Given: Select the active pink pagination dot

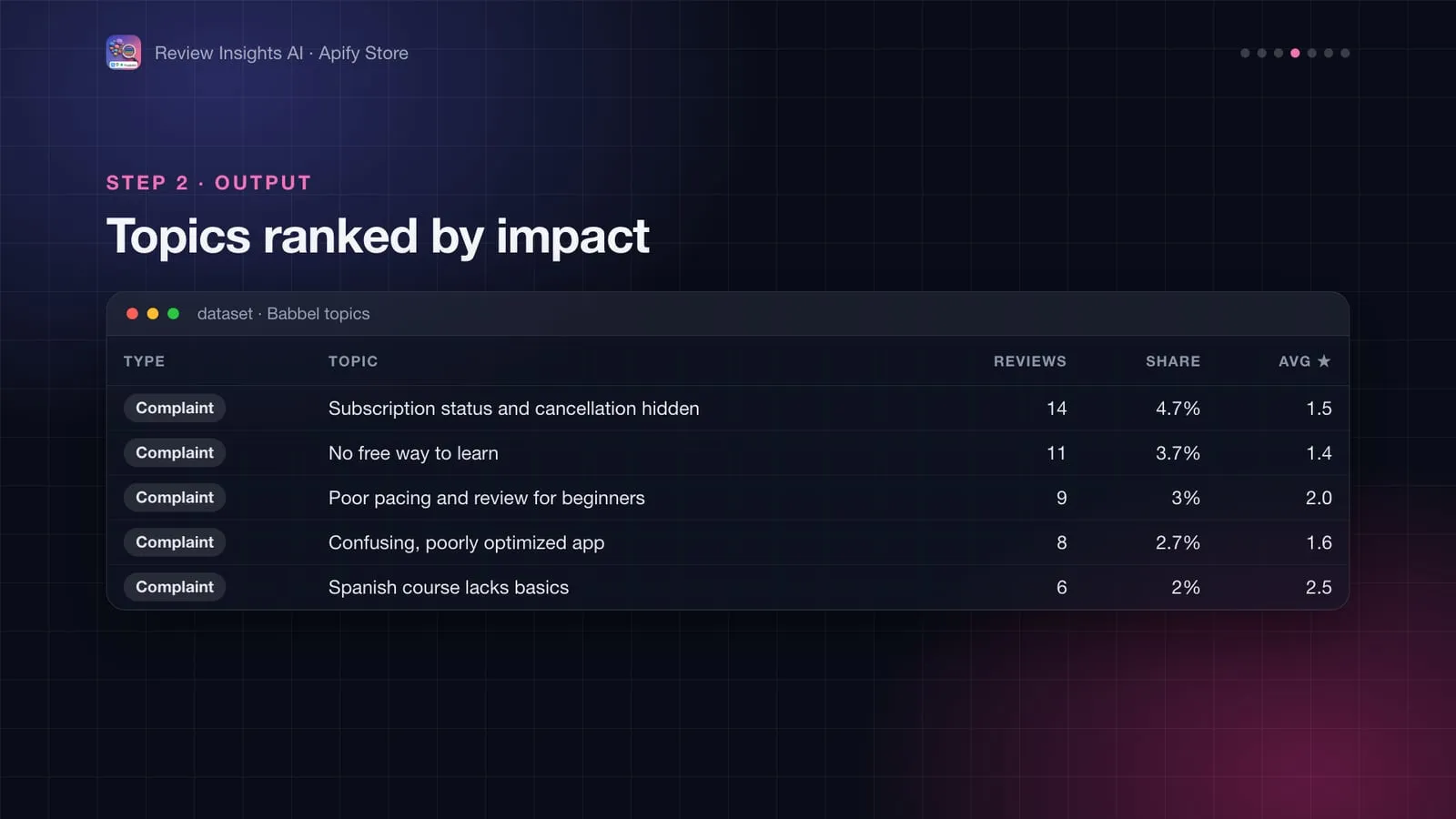Looking at the screenshot, I should pyautogui.click(x=1295, y=53).
